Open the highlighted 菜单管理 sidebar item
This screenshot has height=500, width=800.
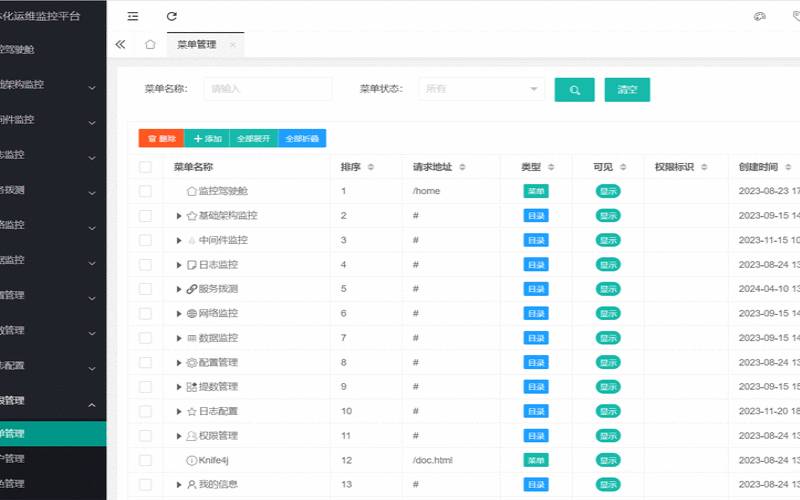[x=53, y=434]
